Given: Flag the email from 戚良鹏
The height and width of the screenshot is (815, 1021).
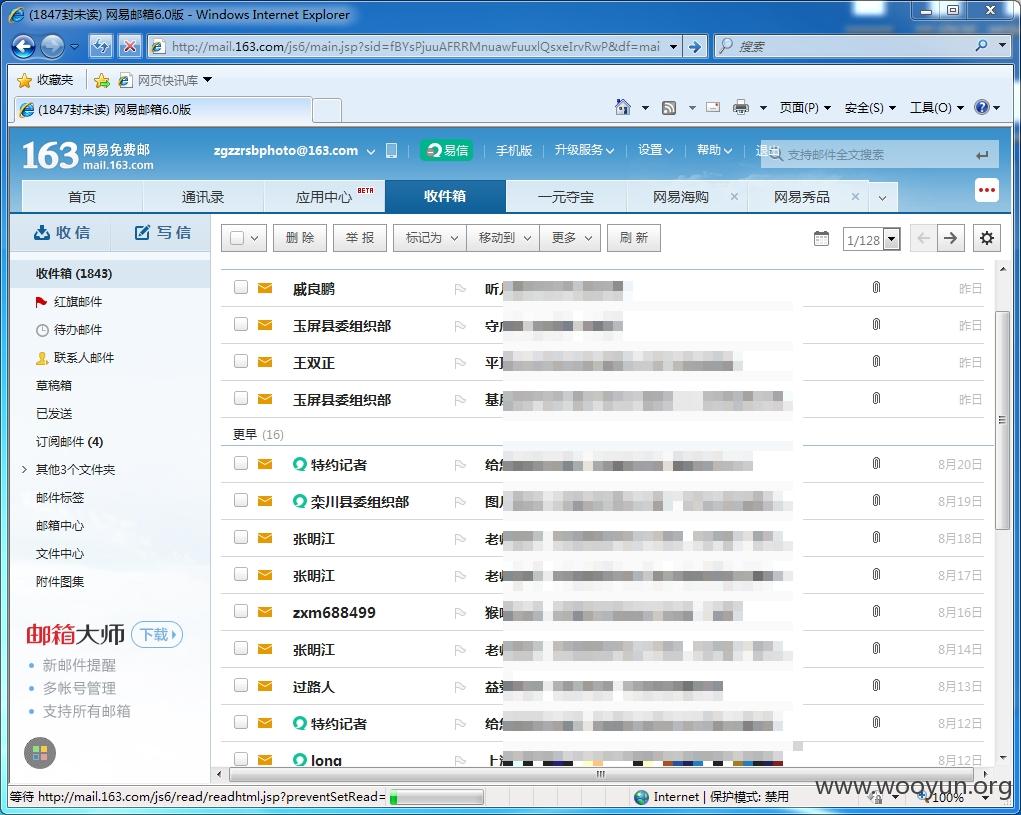Looking at the screenshot, I should coord(460,289).
